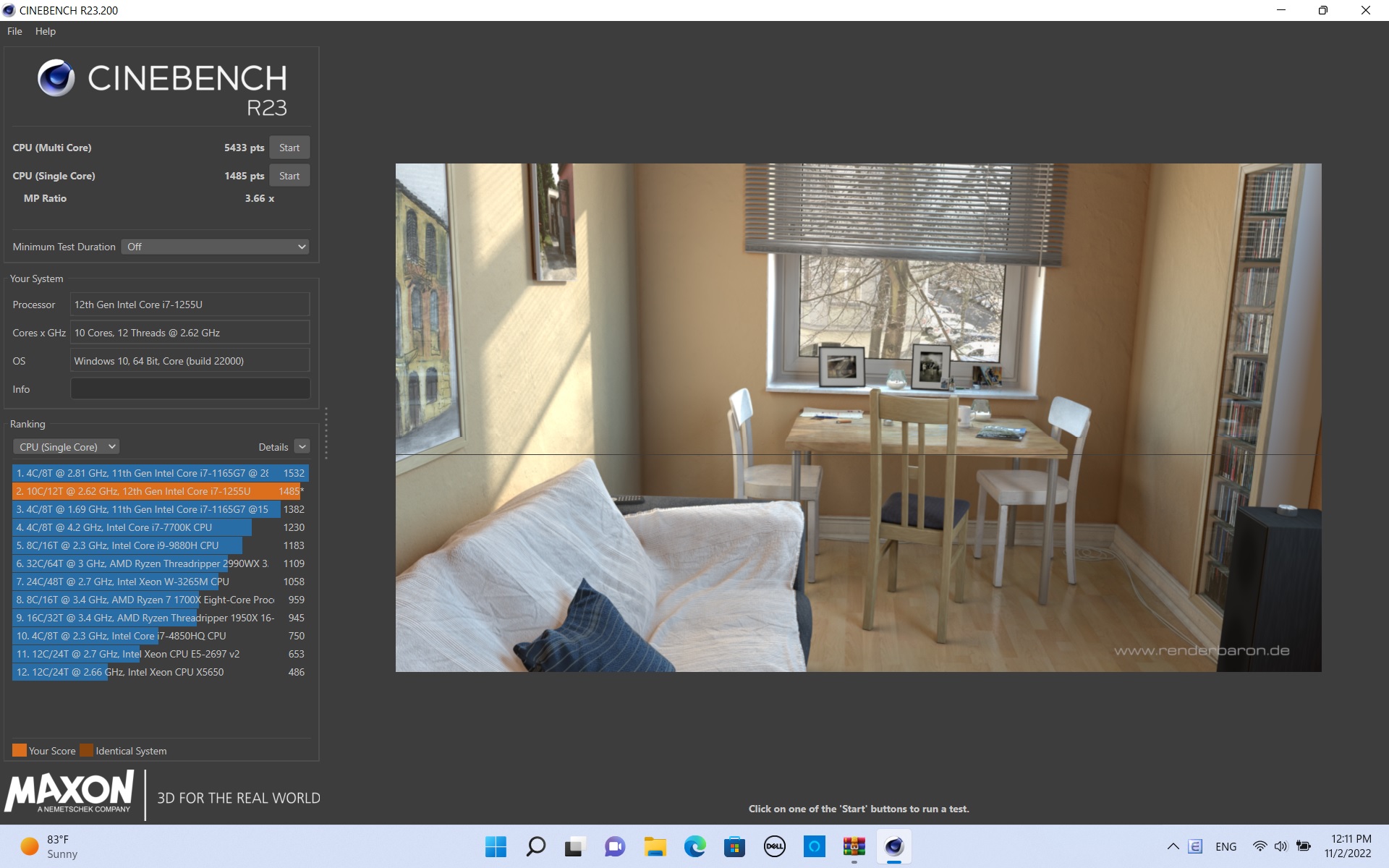This screenshot has width=1389, height=868.
Task: Click the orange Your Score swatch
Action: (20, 750)
